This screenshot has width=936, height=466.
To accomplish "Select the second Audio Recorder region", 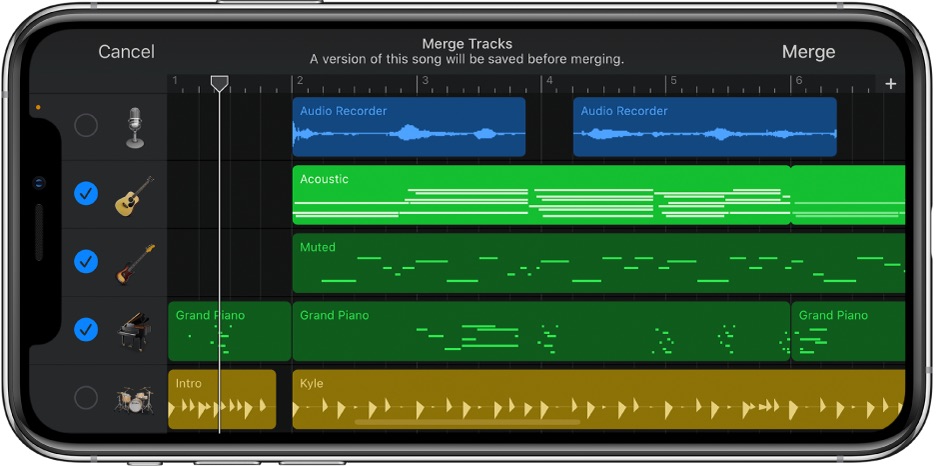I will 705,127.
